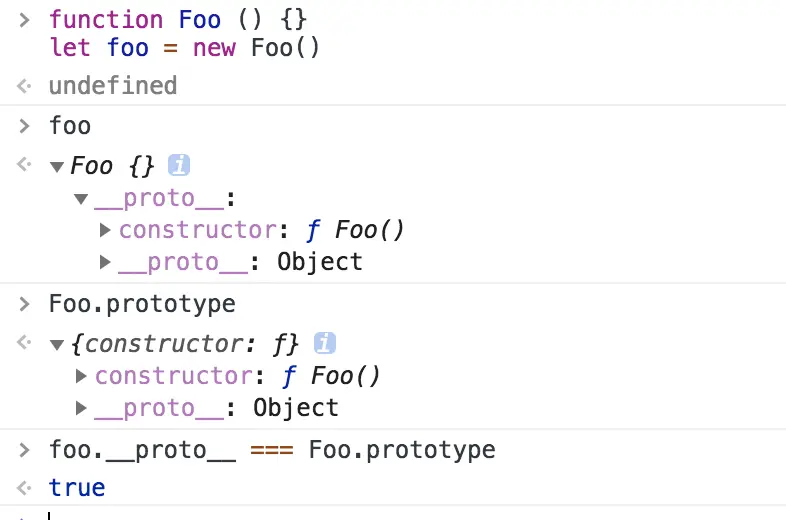Expand __proto__: Object under foo
Image resolution: width=786 pixels, height=520 pixels.
point(106,263)
